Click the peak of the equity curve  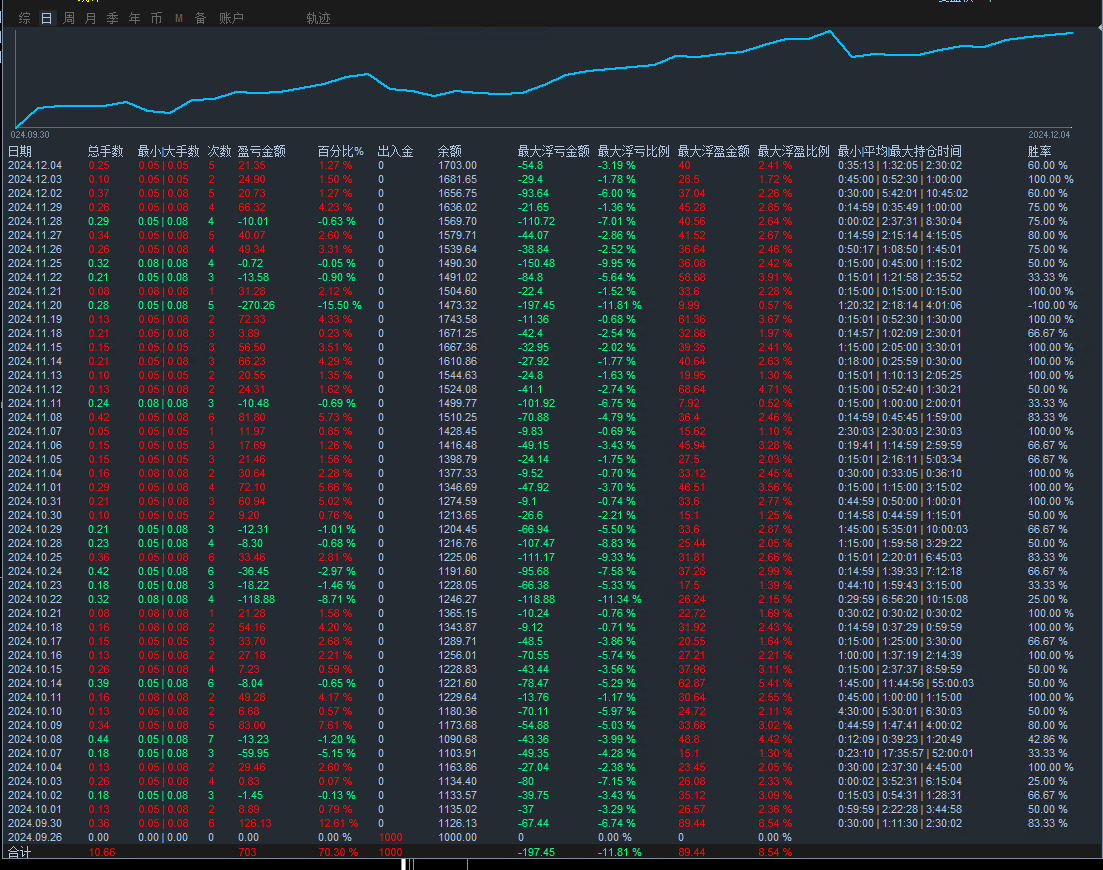(829, 32)
